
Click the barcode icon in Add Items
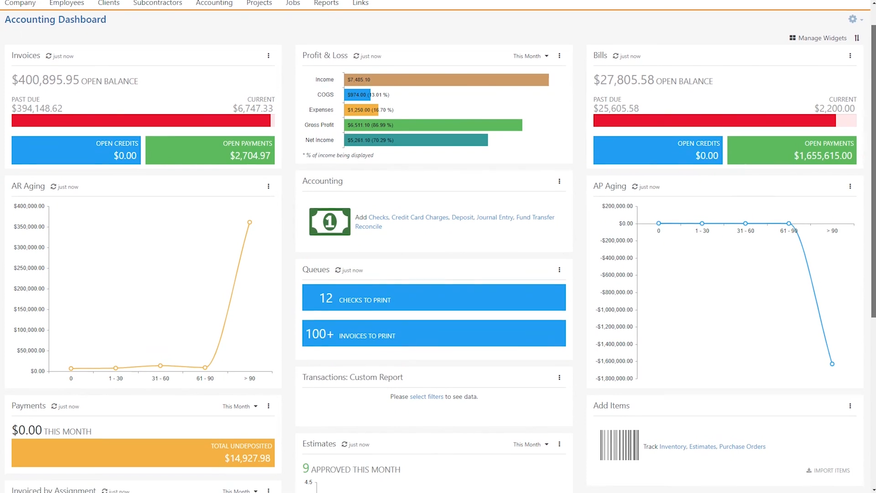[618, 446]
